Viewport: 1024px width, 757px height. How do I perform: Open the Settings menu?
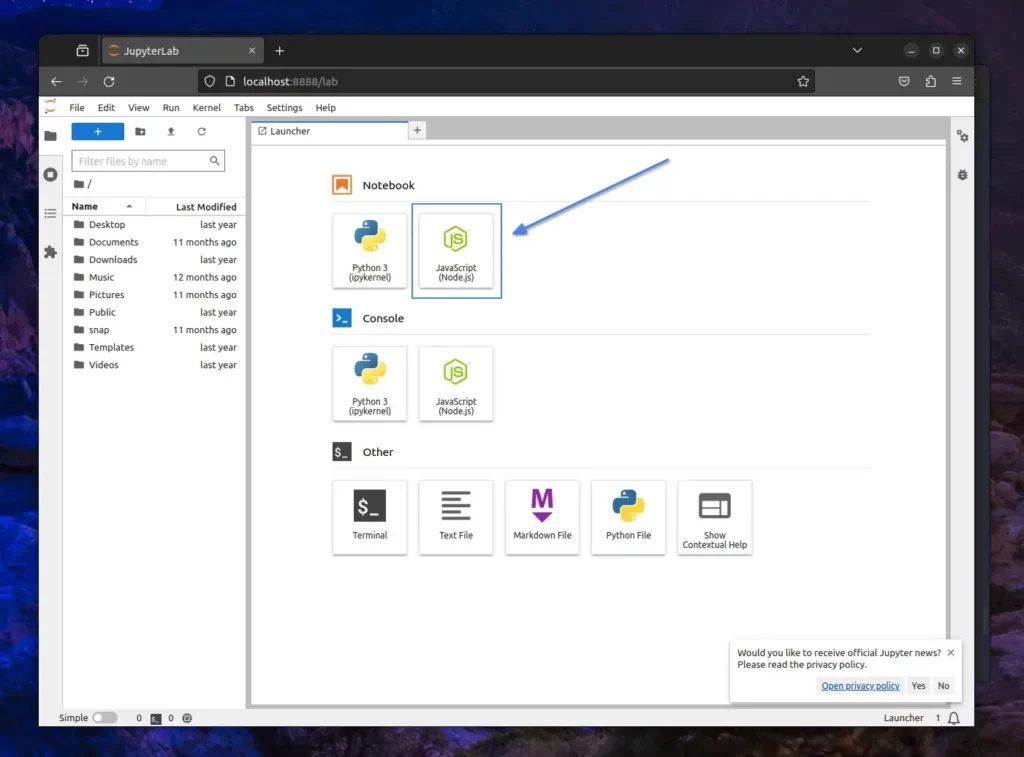[x=285, y=108]
